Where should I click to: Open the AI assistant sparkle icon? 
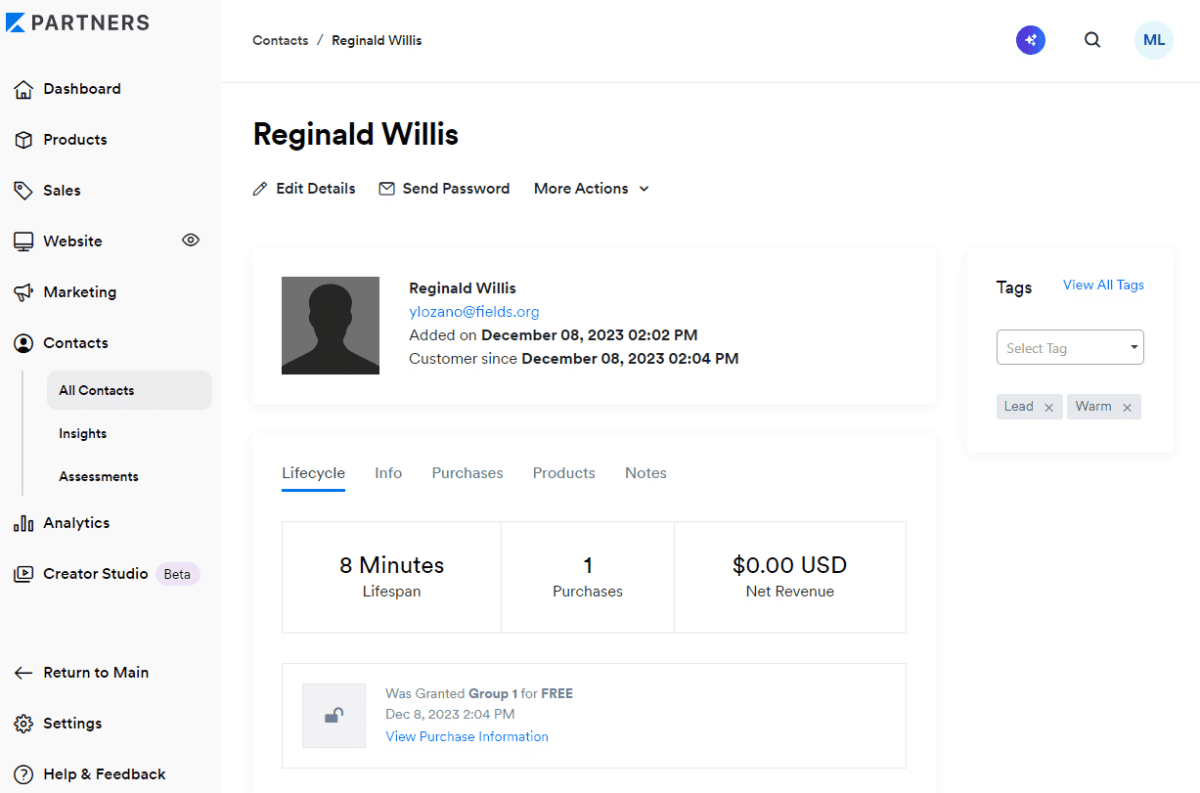point(1031,40)
